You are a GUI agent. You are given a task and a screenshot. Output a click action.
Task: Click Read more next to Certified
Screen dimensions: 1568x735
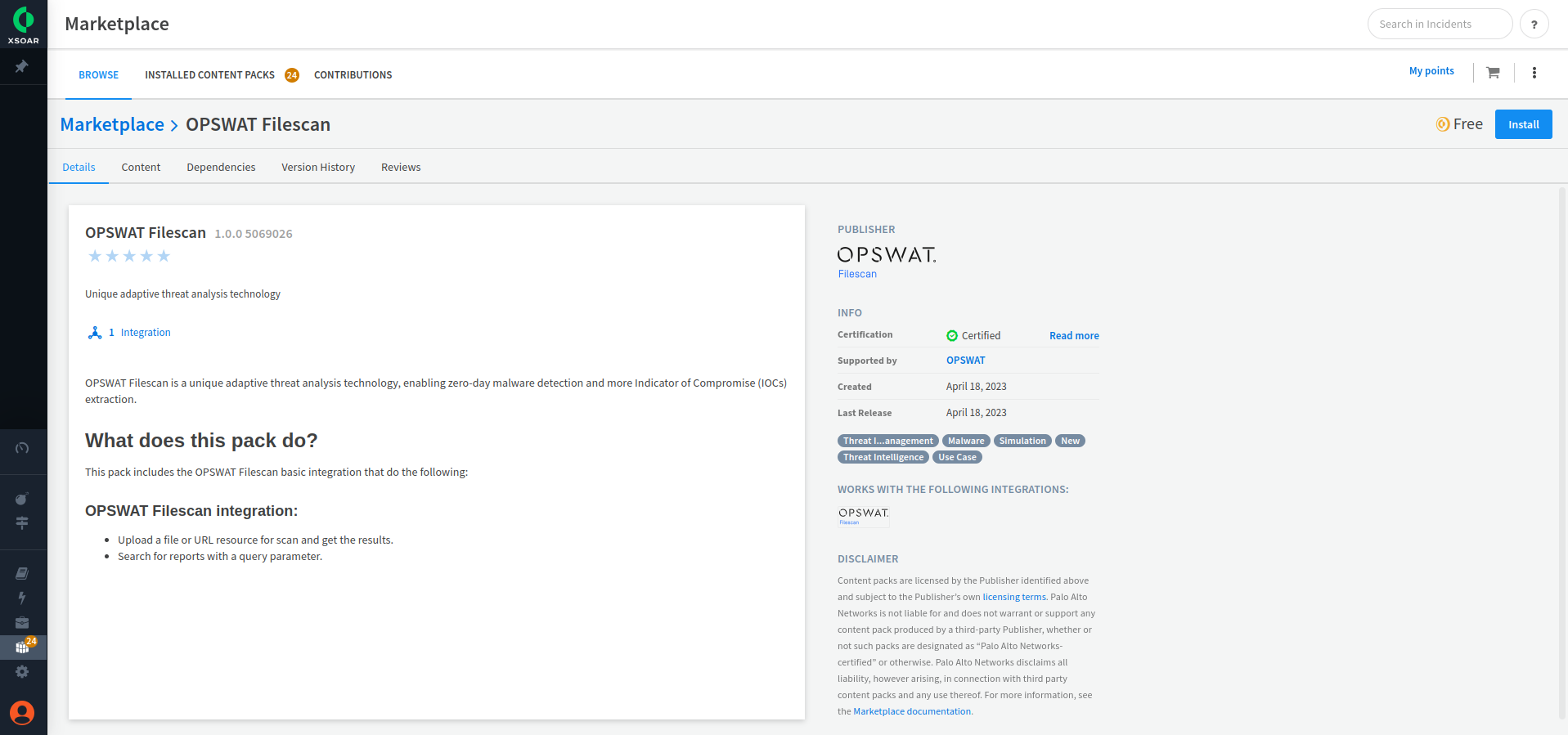[1074, 336]
